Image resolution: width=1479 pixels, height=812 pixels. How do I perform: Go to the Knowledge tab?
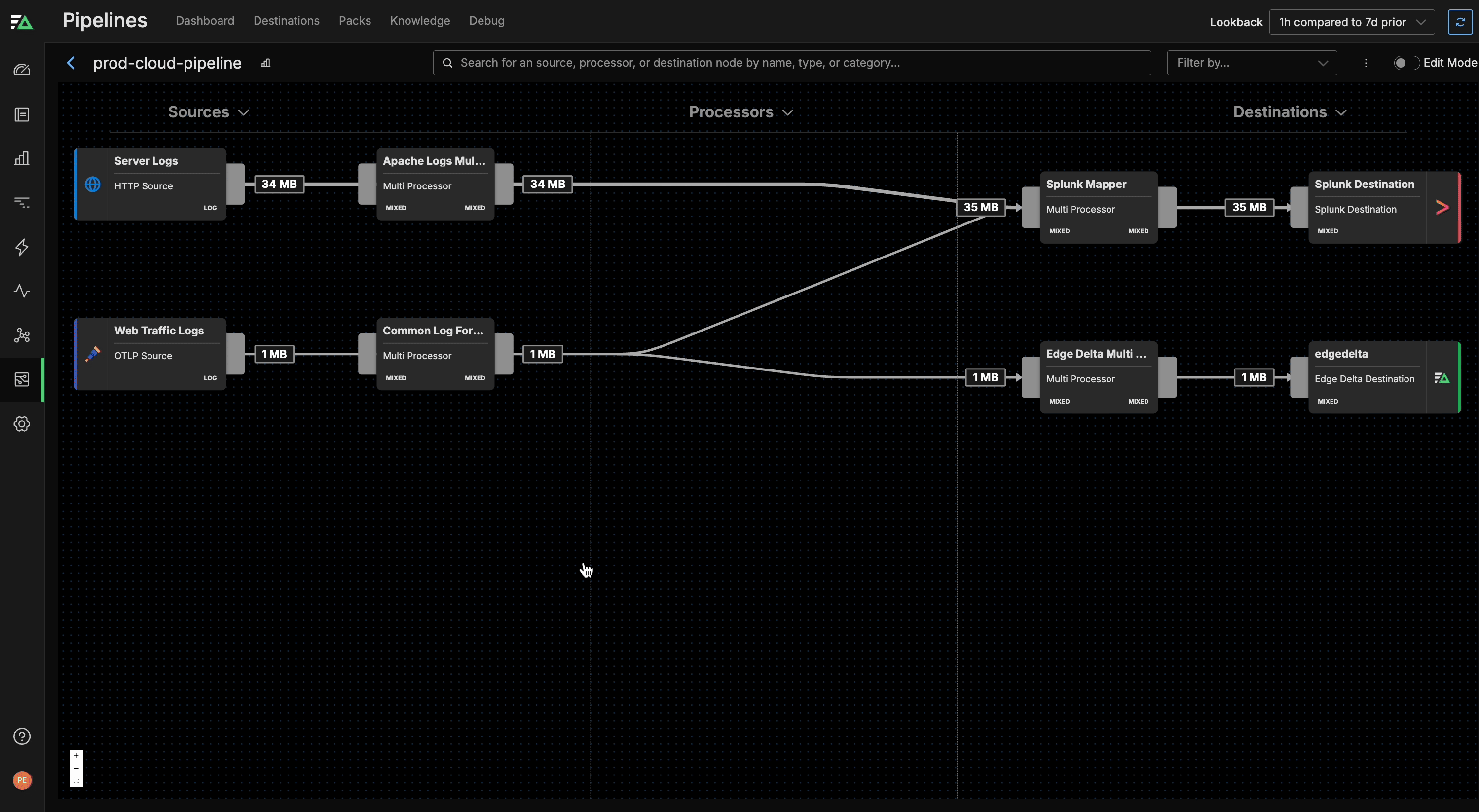click(420, 21)
